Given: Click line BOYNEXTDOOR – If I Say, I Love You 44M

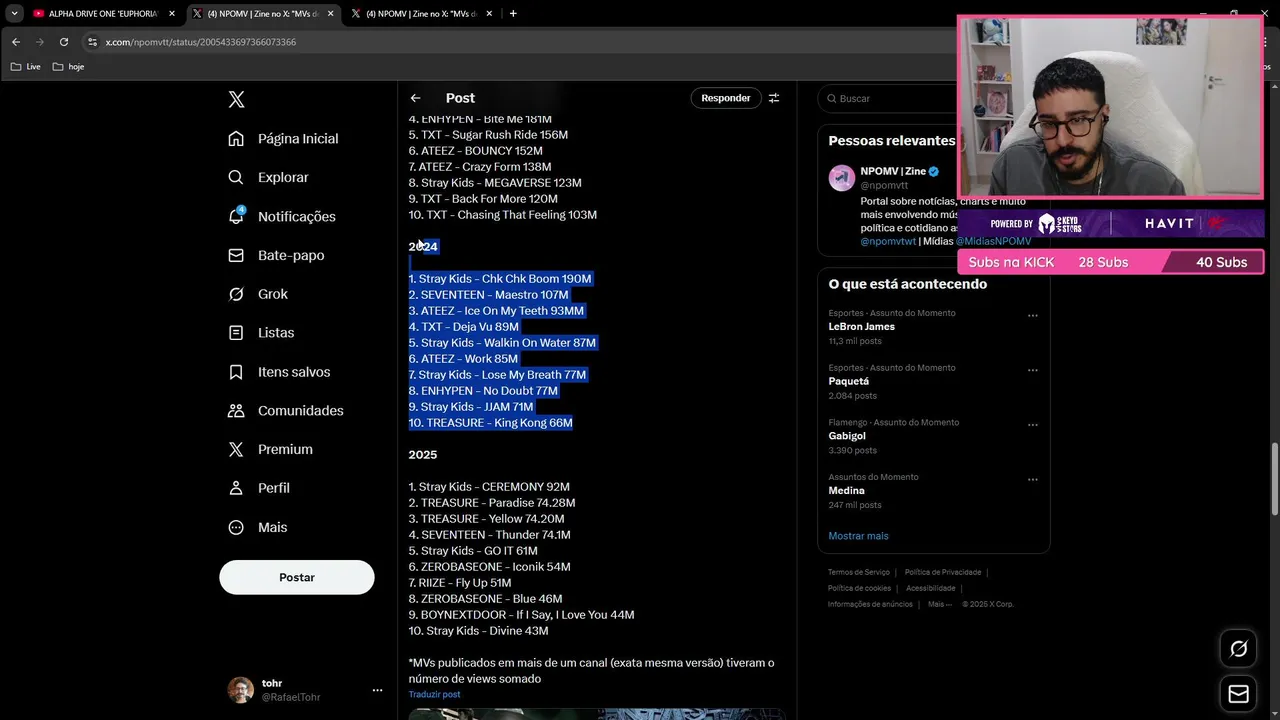Looking at the screenshot, I should pos(521,615).
